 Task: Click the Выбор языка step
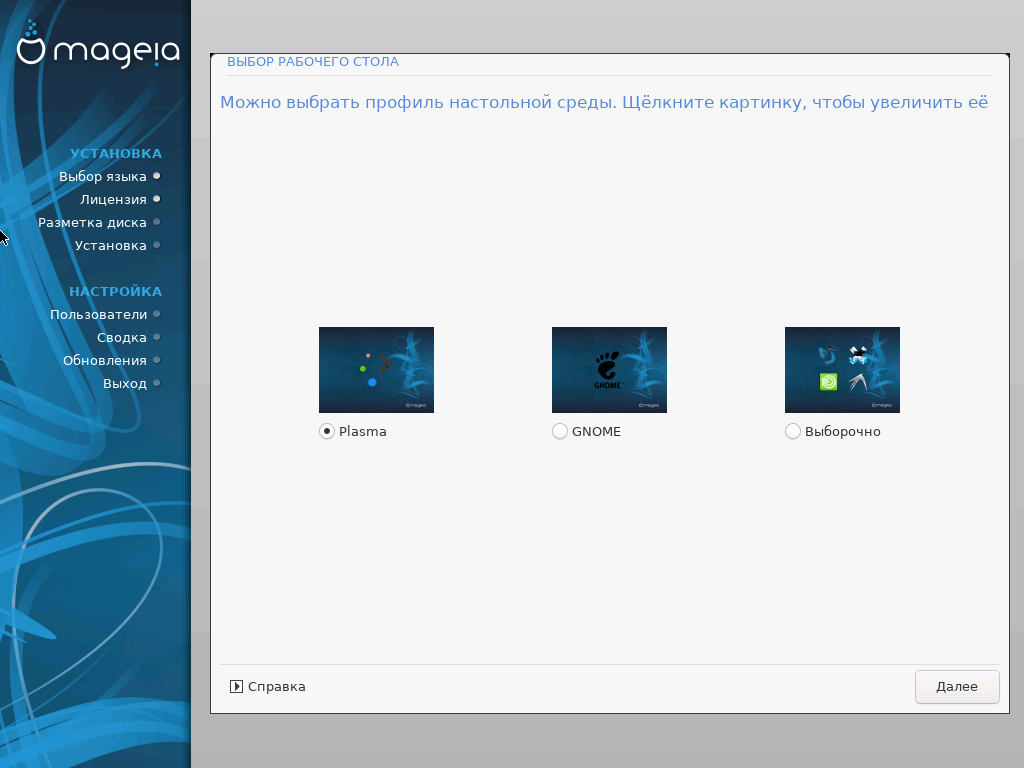click(103, 176)
